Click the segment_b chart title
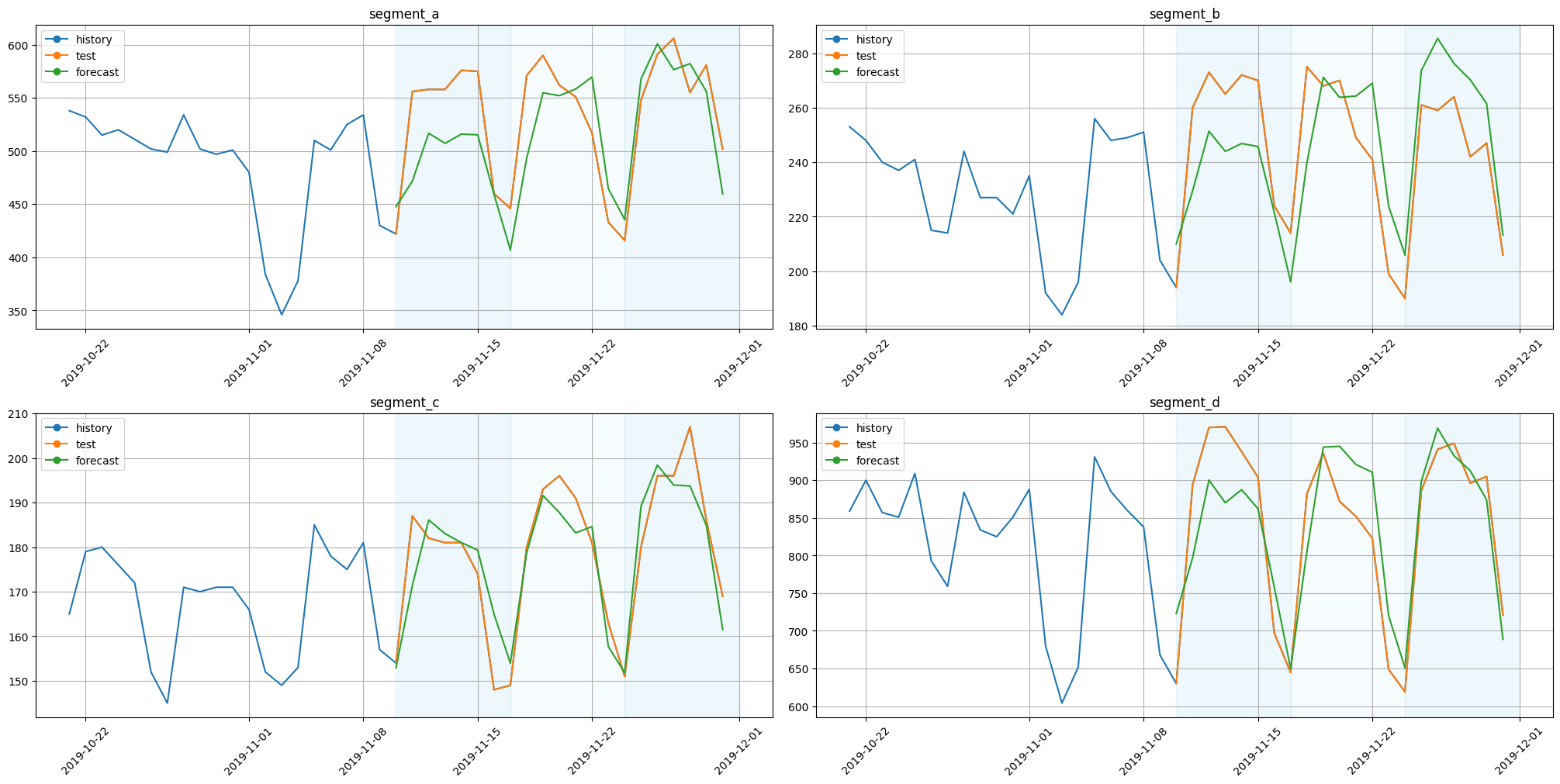Viewport: 1560px width, 784px height. (1185, 14)
